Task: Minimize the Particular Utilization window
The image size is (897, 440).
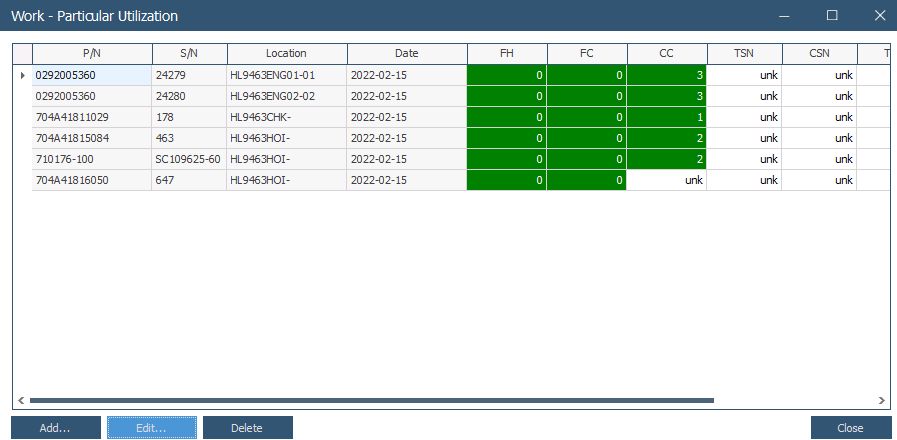Action: click(785, 15)
